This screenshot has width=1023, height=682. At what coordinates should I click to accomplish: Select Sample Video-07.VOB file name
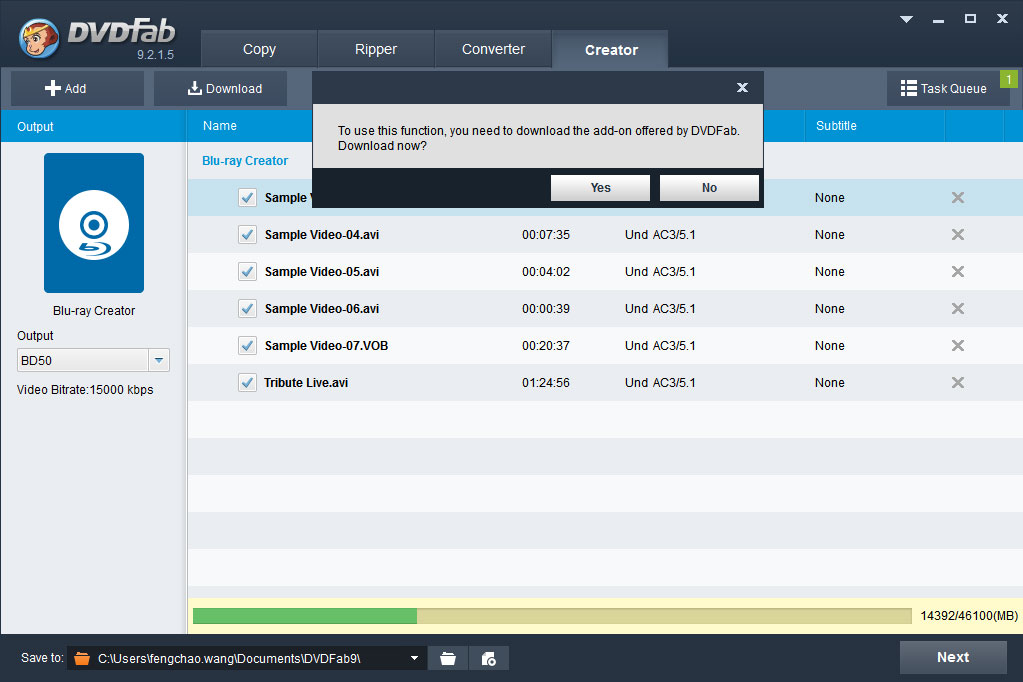(326, 346)
